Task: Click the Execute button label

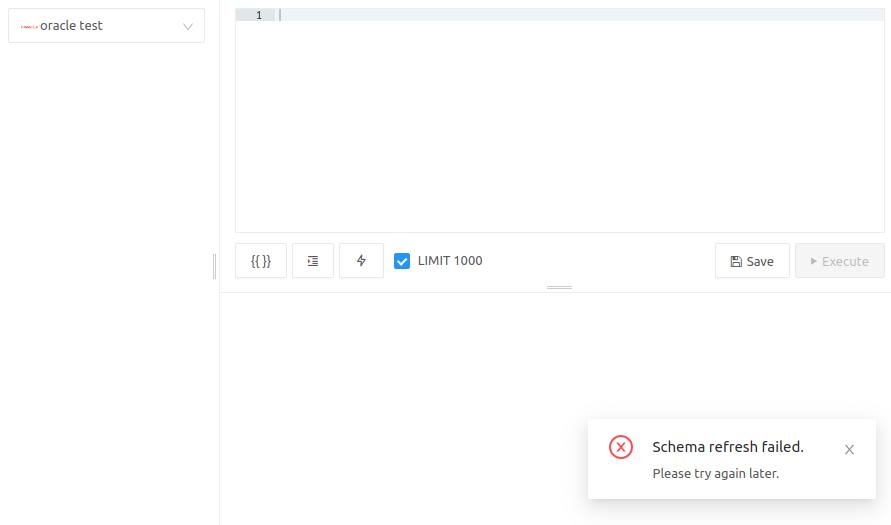Action: coord(845,261)
